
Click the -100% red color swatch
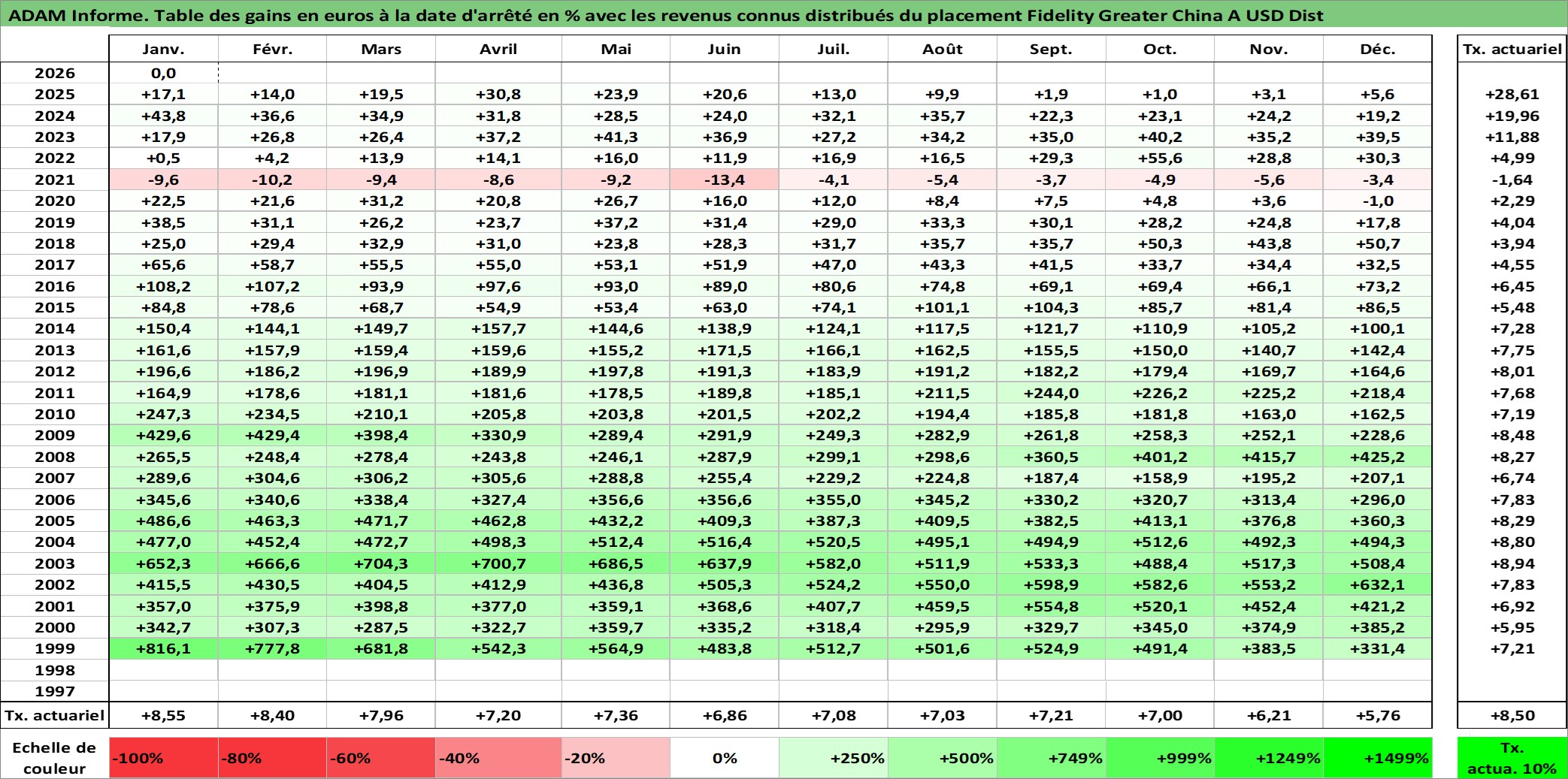click(163, 758)
